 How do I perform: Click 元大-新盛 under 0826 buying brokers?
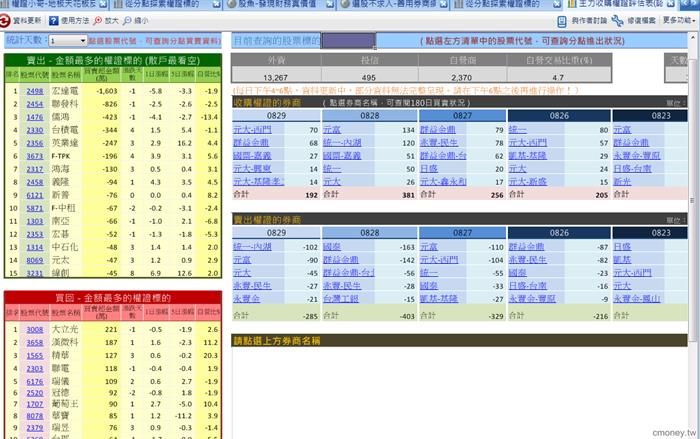[528, 181]
